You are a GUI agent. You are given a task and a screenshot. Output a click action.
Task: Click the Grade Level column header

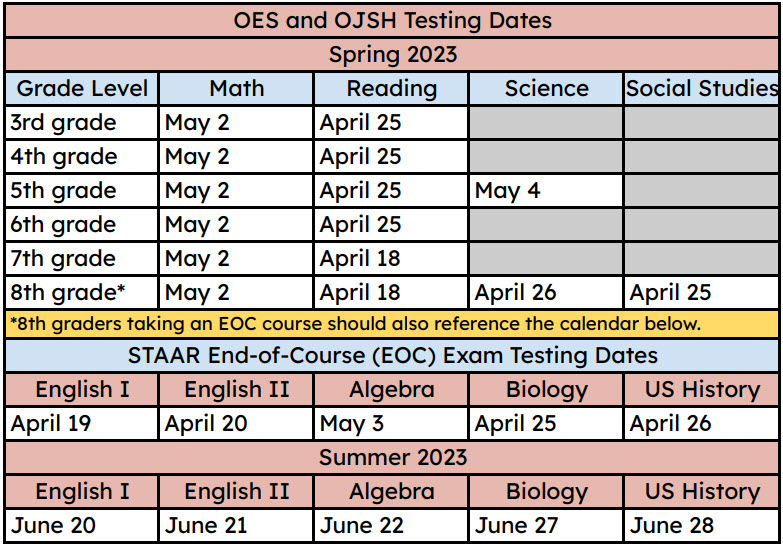click(x=82, y=88)
